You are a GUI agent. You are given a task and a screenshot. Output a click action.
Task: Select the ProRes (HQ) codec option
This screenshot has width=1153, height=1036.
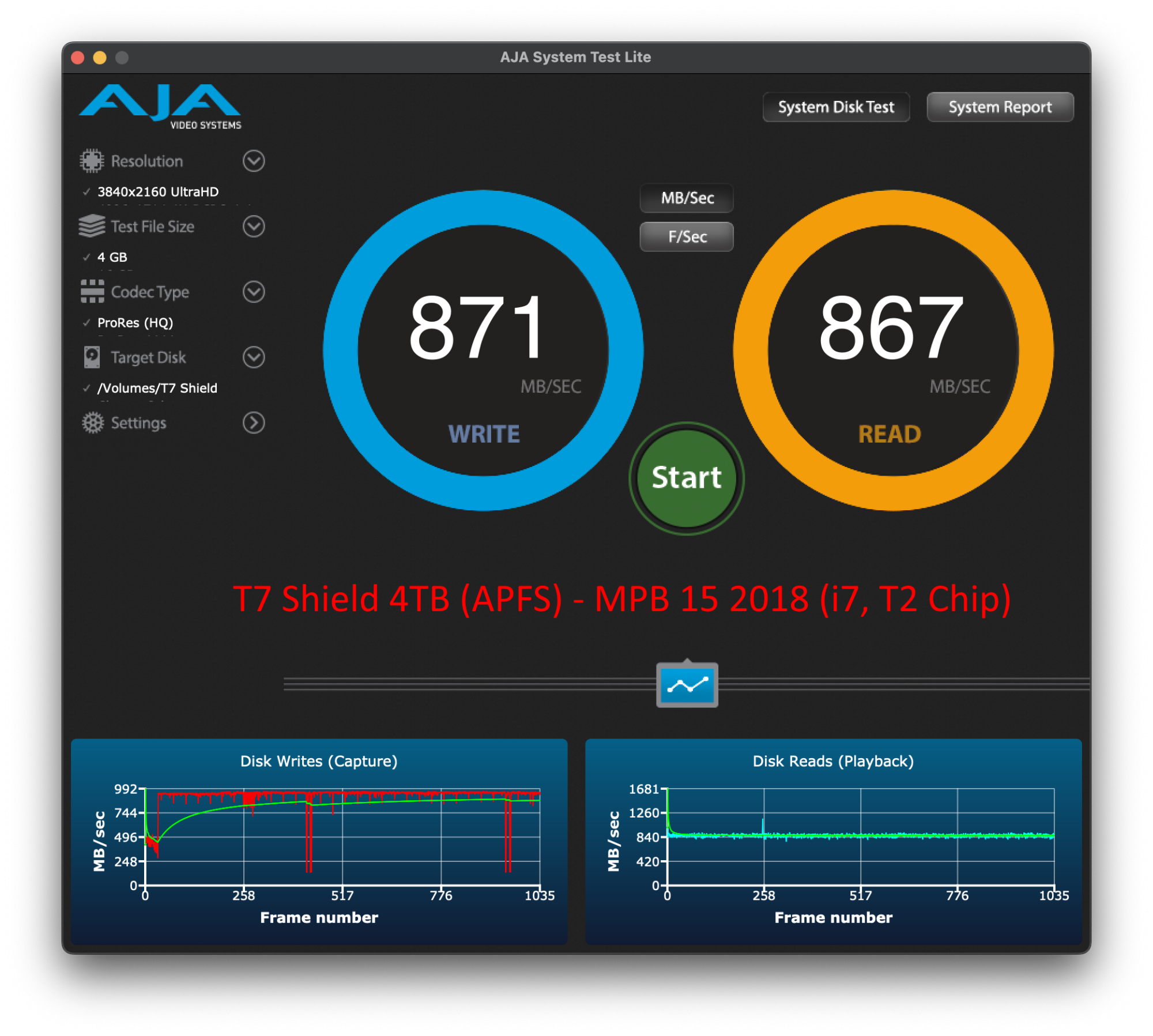(x=135, y=323)
